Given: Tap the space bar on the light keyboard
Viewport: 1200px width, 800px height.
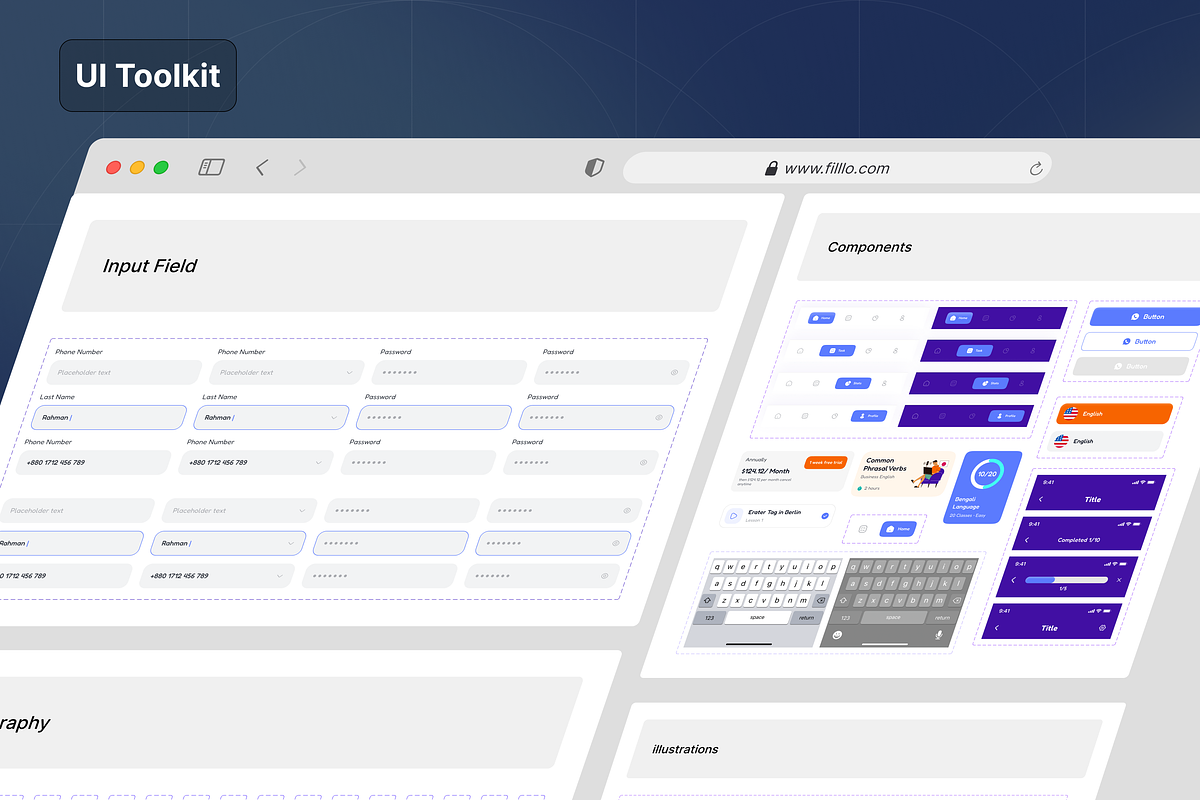Looking at the screenshot, I should point(757,617).
